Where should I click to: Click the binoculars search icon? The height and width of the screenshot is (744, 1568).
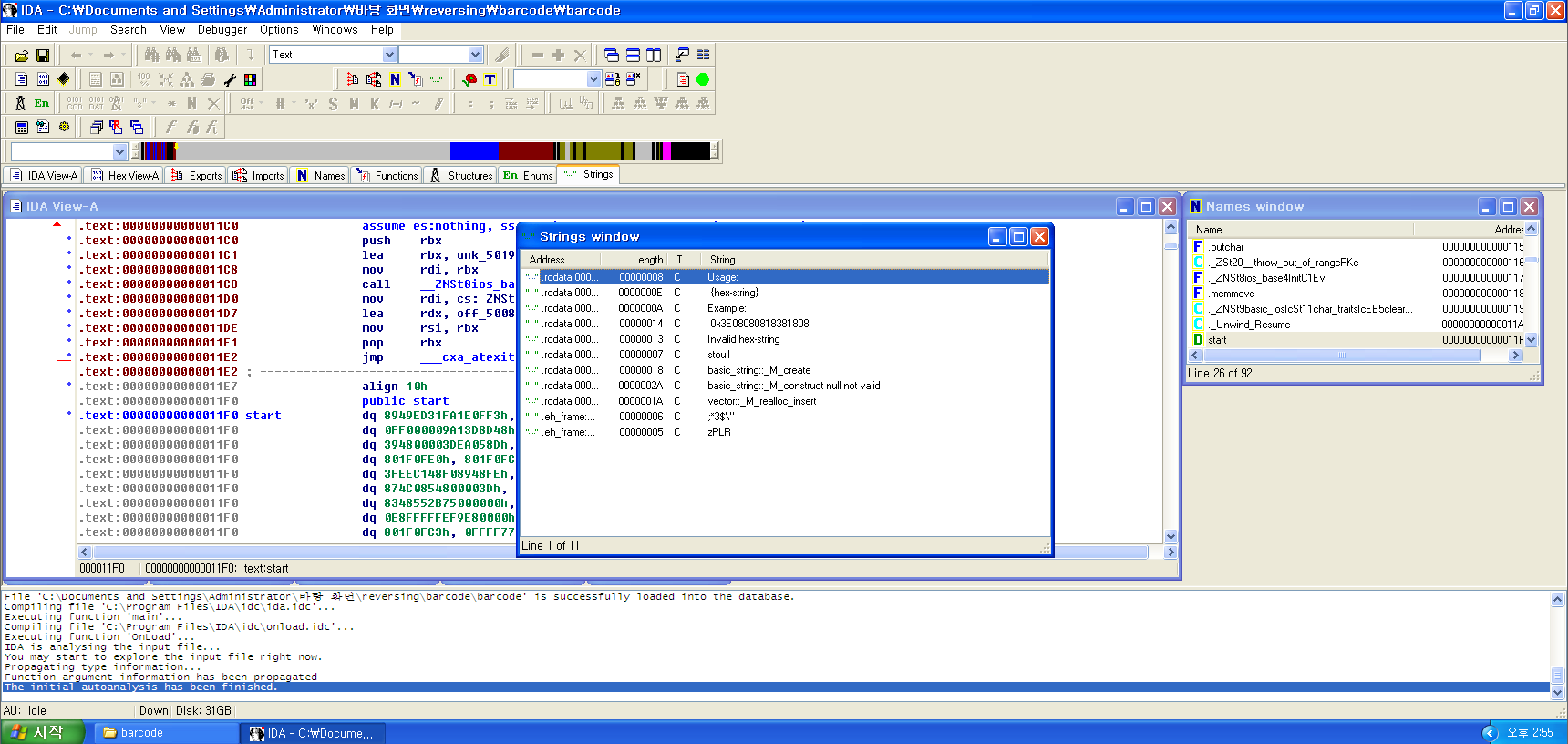pos(151,56)
